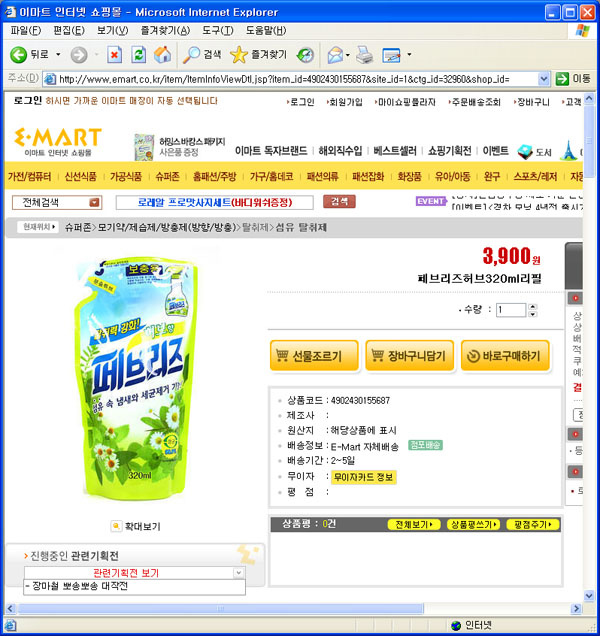Open Favorites (즐겨찾기) star icon
The height and width of the screenshot is (636, 600).
(x=239, y=55)
